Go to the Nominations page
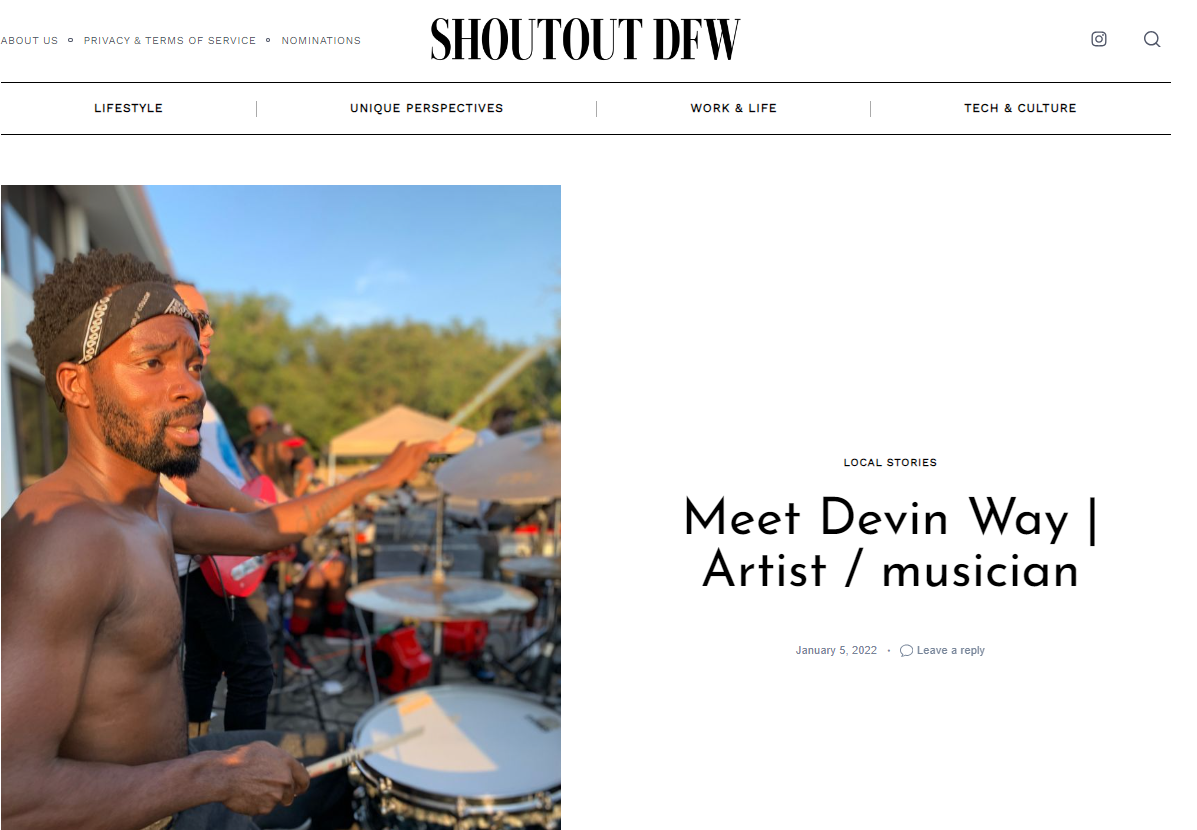The width and height of the screenshot is (1197, 830). 321,40
